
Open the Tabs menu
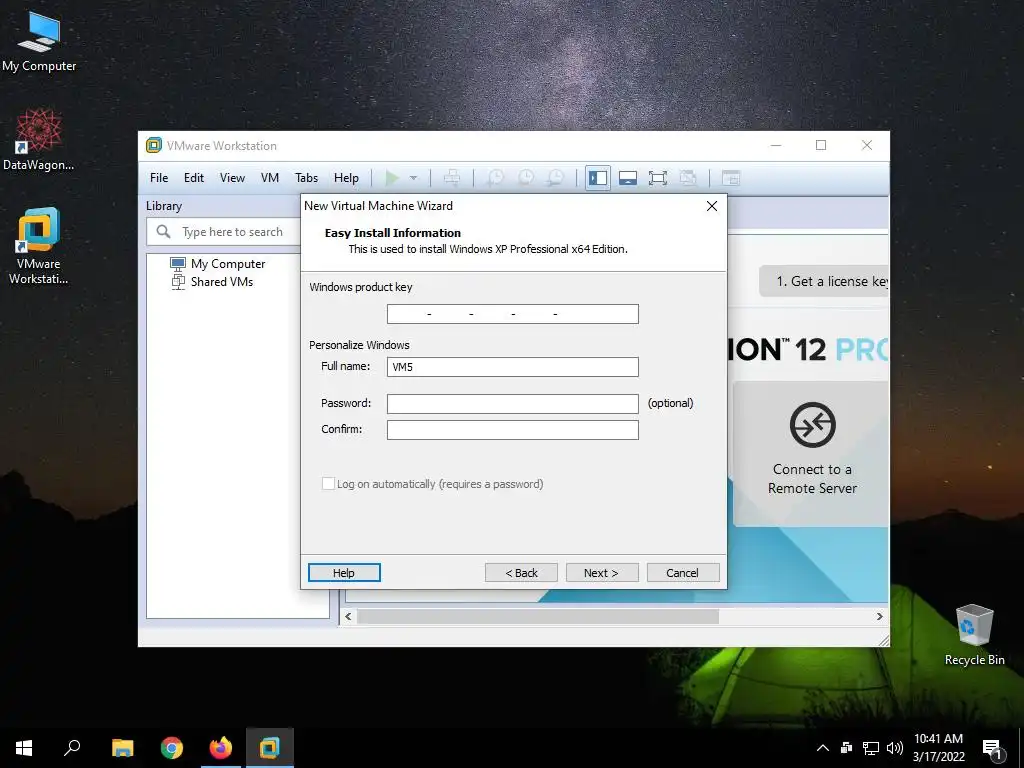point(306,178)
